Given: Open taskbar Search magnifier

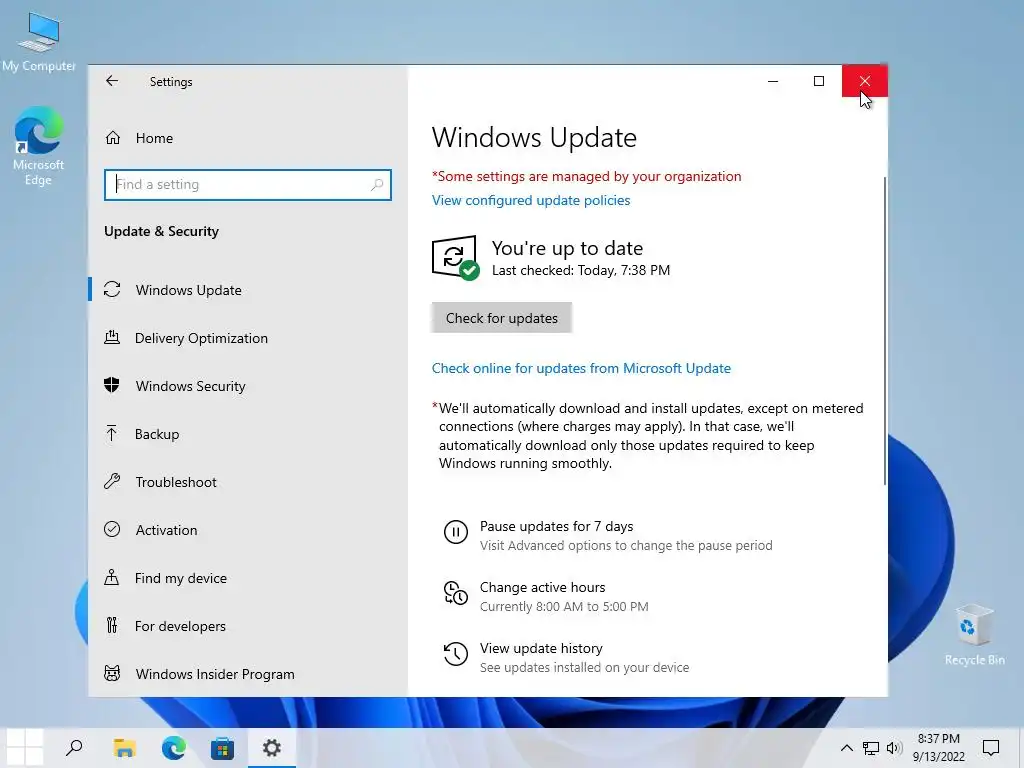Looking at the screenshot, I should coord(74,747).
